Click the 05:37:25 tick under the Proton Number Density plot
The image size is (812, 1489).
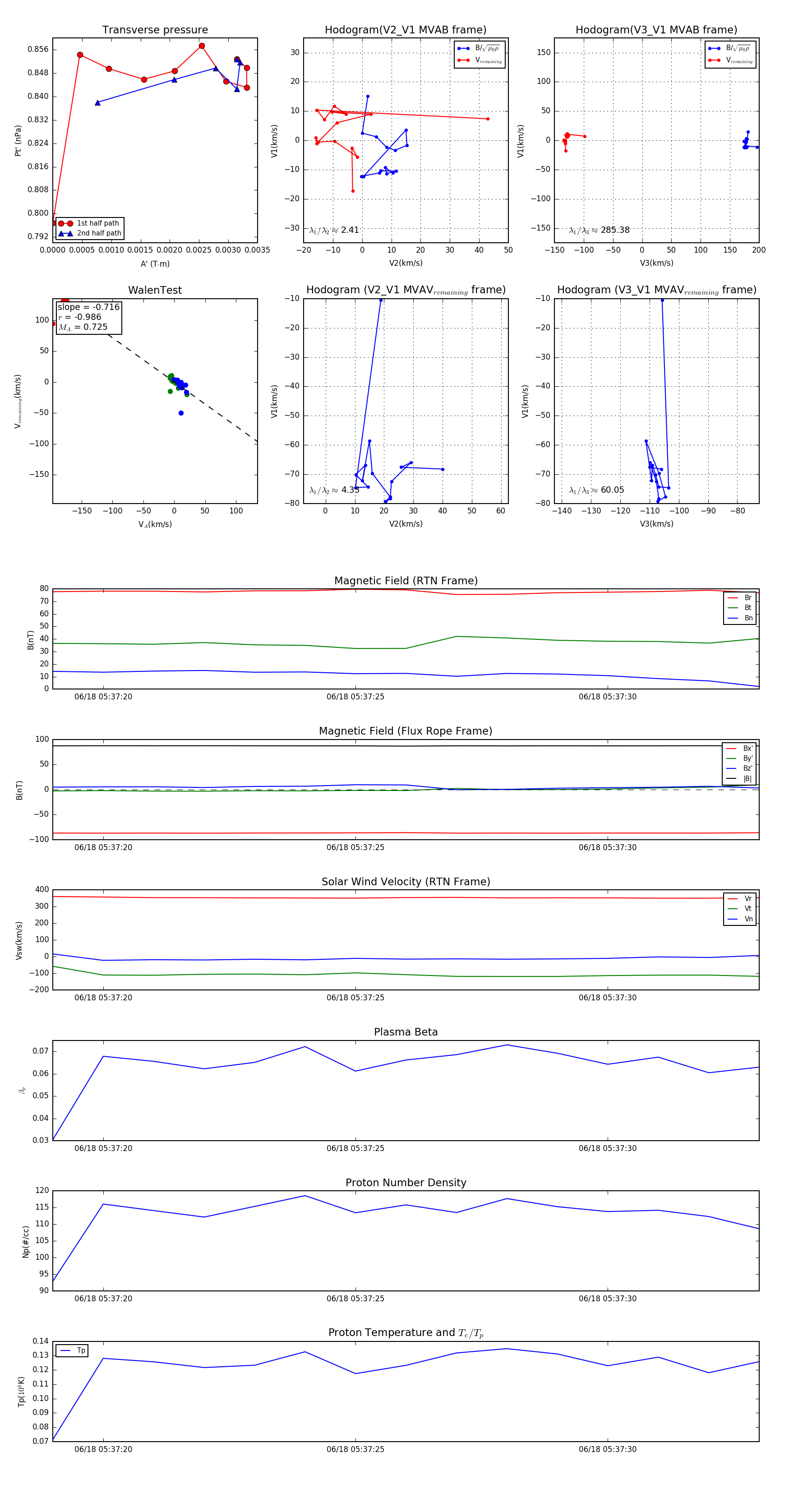pos(355,1299)
